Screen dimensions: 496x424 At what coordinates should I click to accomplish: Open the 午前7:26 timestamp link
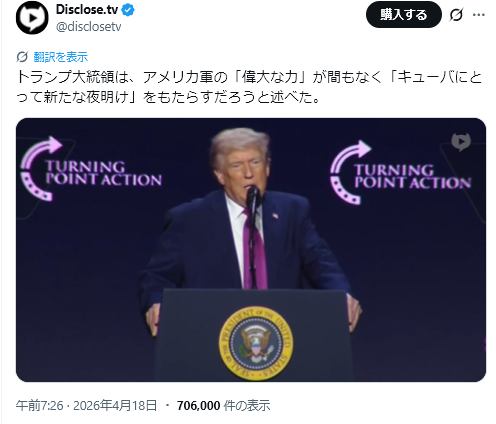point(39,406)
